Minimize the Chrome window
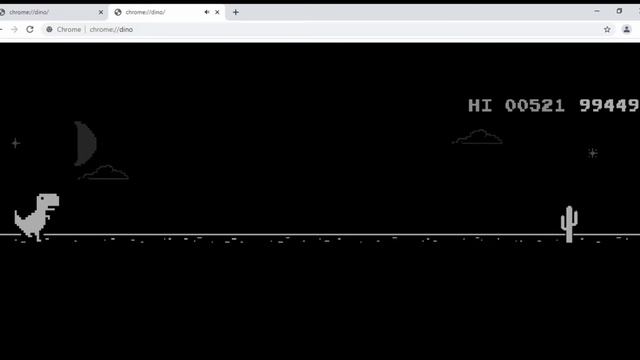 click(597, 11)
